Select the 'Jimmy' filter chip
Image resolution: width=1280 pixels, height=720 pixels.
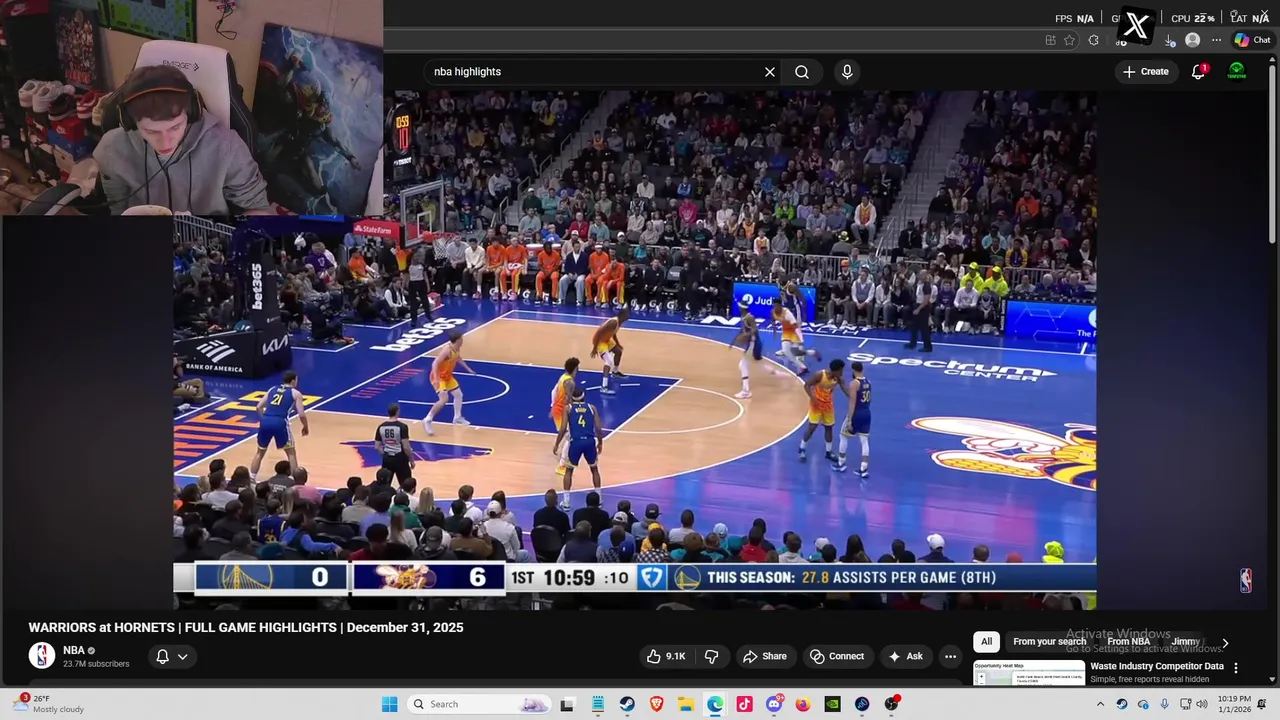1185,642
